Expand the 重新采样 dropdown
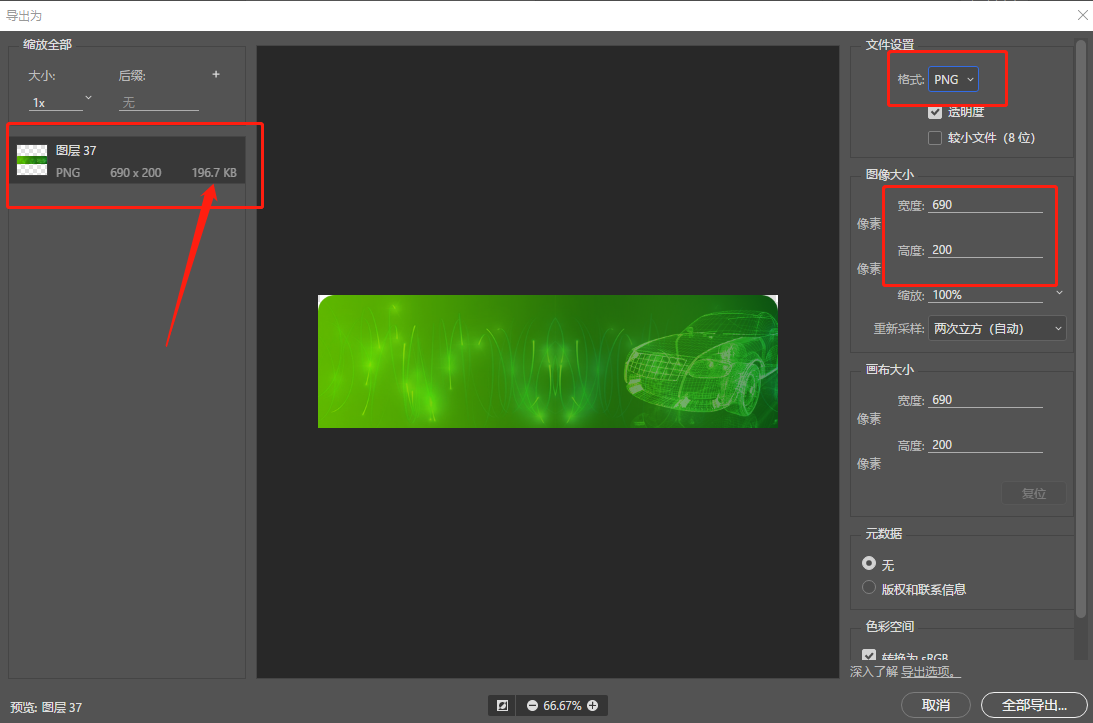 (998, 328)
